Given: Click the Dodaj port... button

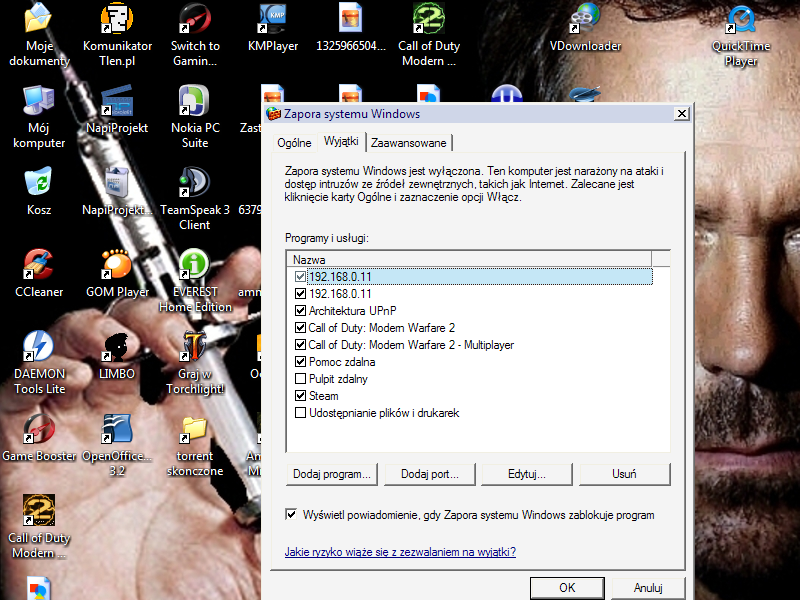Looking at the screenshot, I should 430,474.
